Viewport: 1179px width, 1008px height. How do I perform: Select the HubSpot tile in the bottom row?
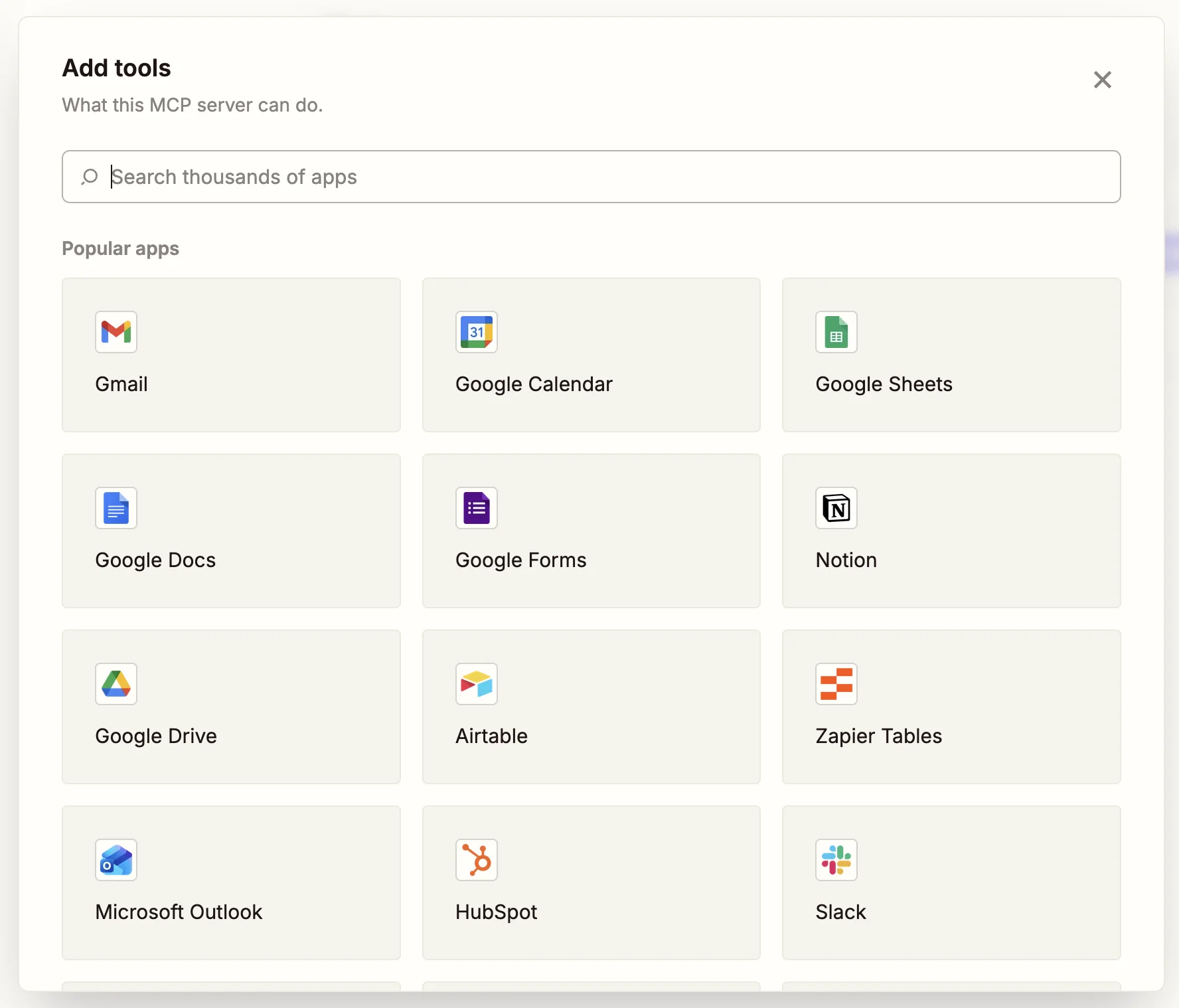coord(591,883)
